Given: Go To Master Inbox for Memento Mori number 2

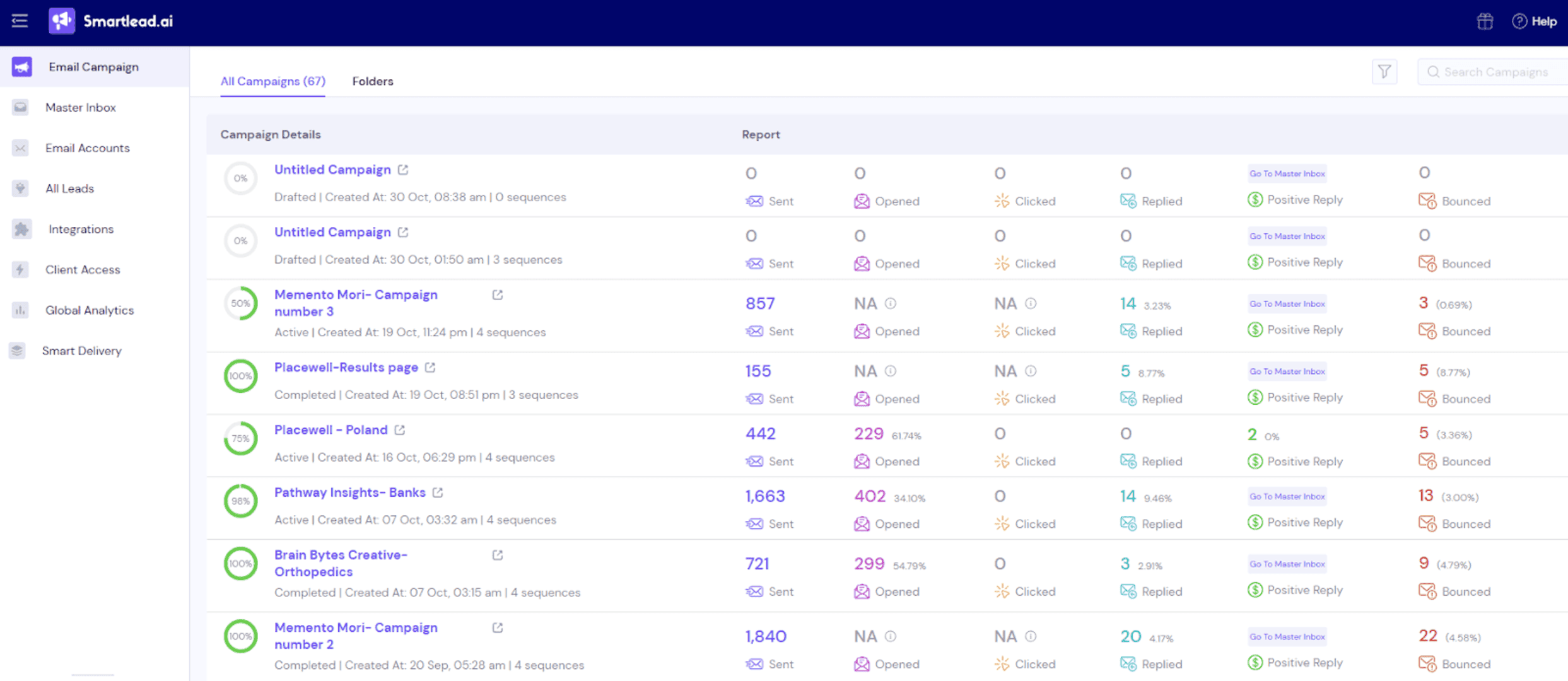Looking at the screenshot, I should coord(1287,636).
